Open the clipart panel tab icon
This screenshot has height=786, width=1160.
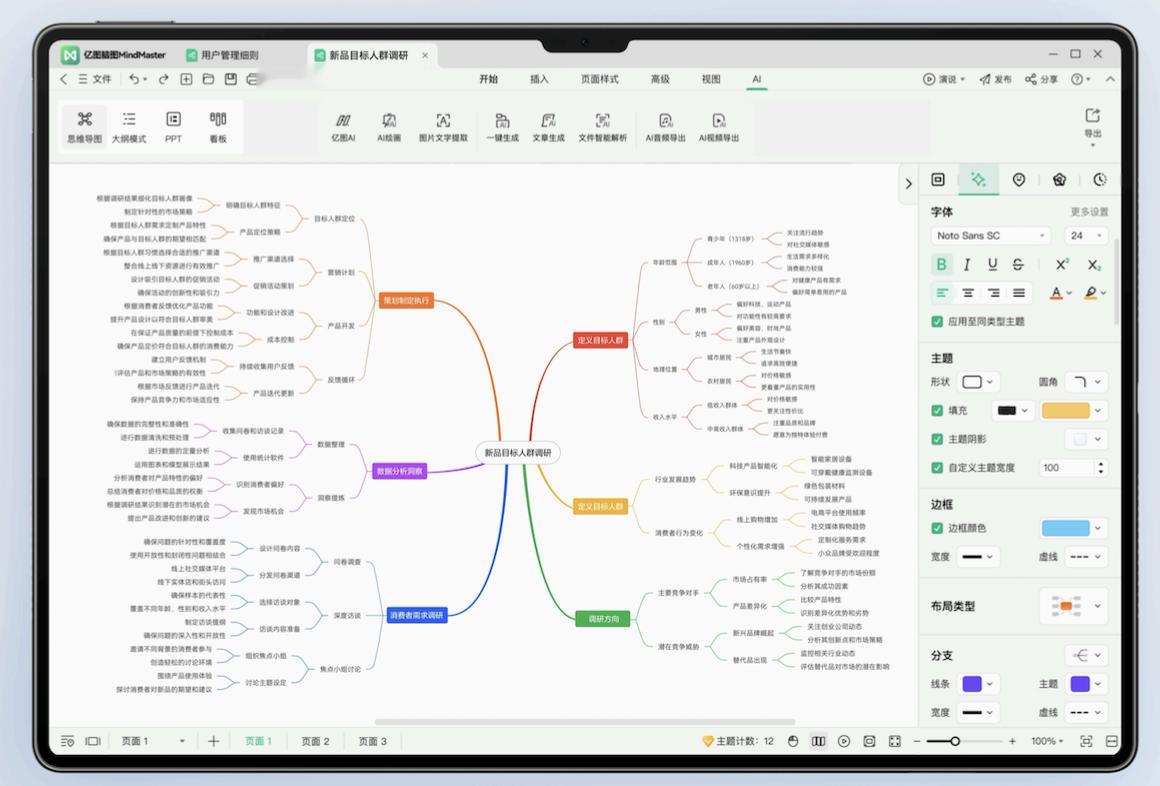pyautogui.click(x=1059, y=179)
